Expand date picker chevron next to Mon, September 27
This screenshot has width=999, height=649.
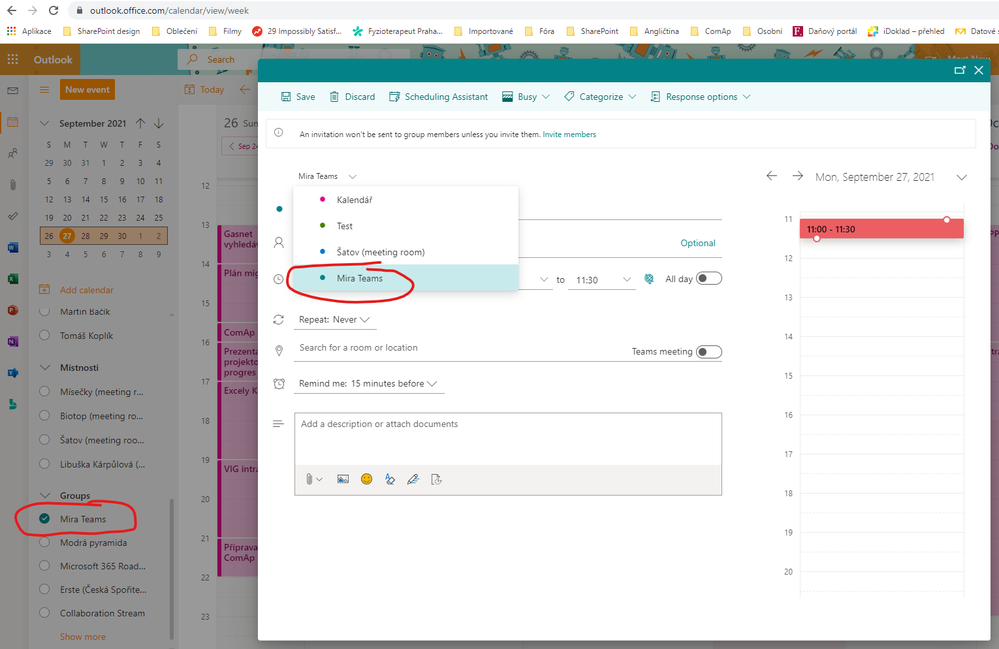[x=961, y=177]
